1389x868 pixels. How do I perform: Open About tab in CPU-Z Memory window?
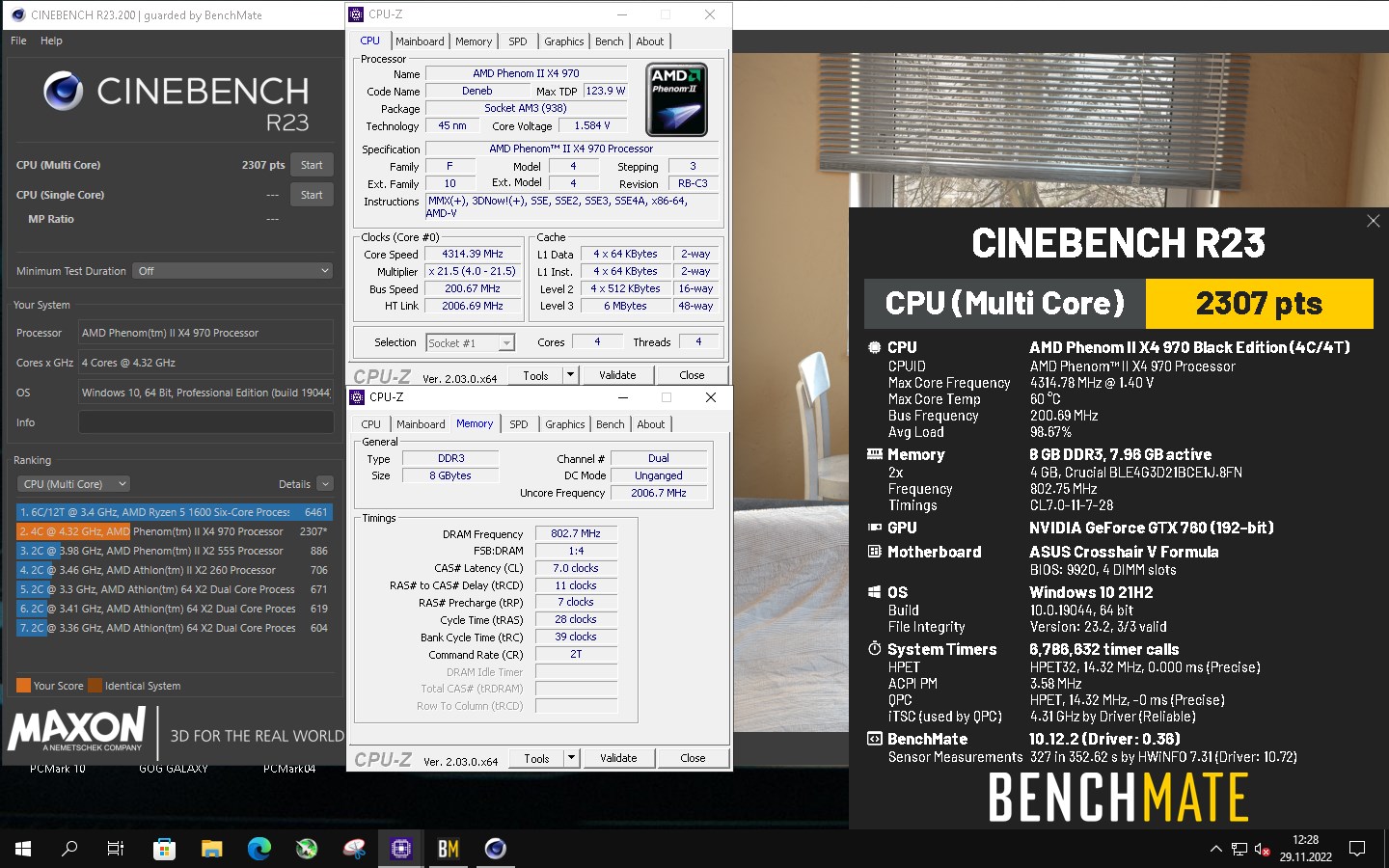point(651,424)
